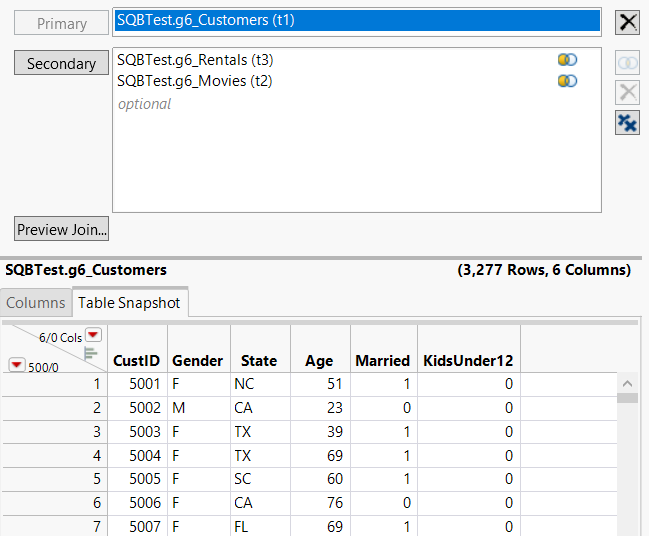Click the CustID column header
This screenshot has width=649, height=536.
coord(137,360)
